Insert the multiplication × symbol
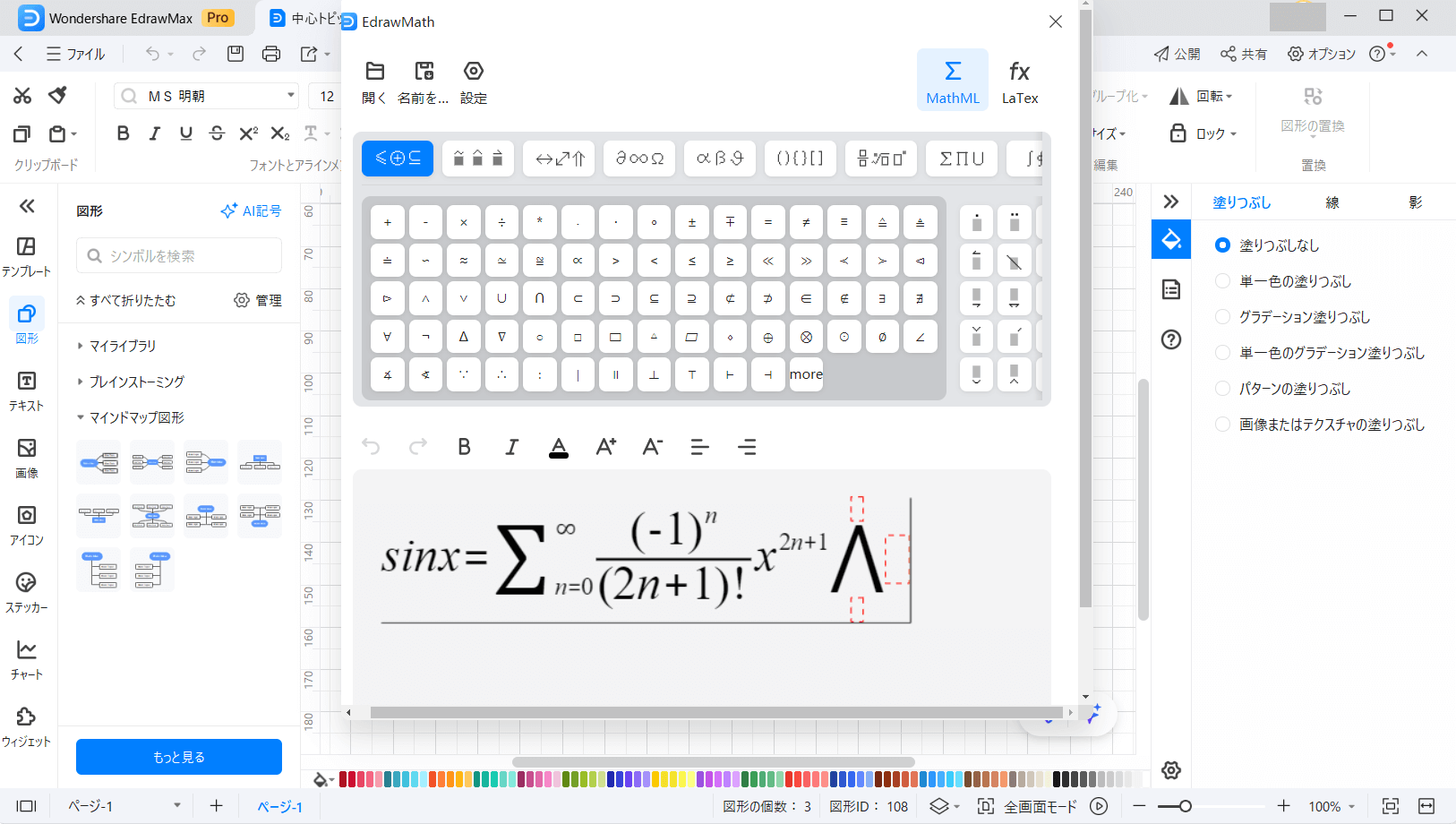This screenshot has height=824, width=1456. click(x=464, y=222)
